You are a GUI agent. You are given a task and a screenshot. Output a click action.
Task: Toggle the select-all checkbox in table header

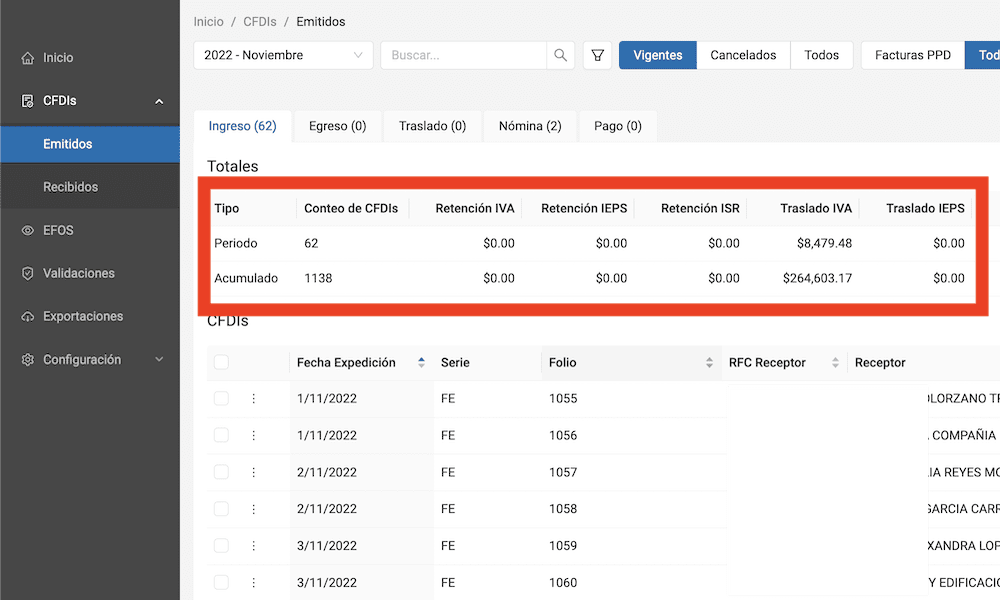[221, 363]
